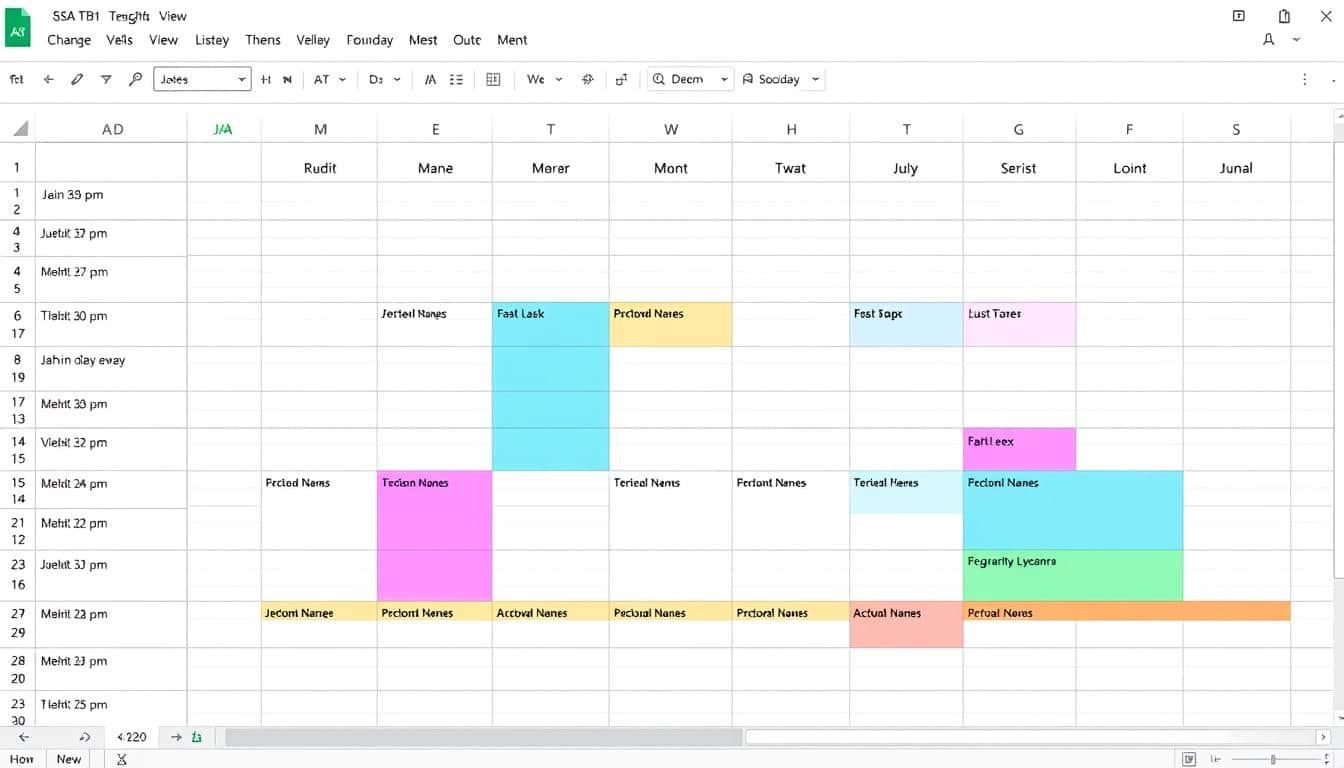Image resolution: width=1344 pixels, height=768 pixels.
Task: Click the 'fcl' icon at toolbar start
Action: (x=16, y=79)
